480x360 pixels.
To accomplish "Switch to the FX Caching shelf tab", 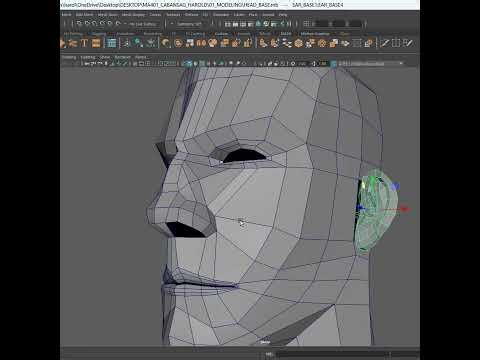I will click(x=195, y=34).
